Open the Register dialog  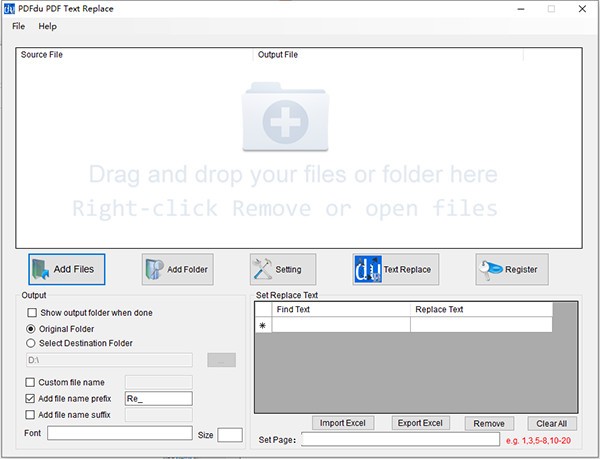tap(512, 269)
